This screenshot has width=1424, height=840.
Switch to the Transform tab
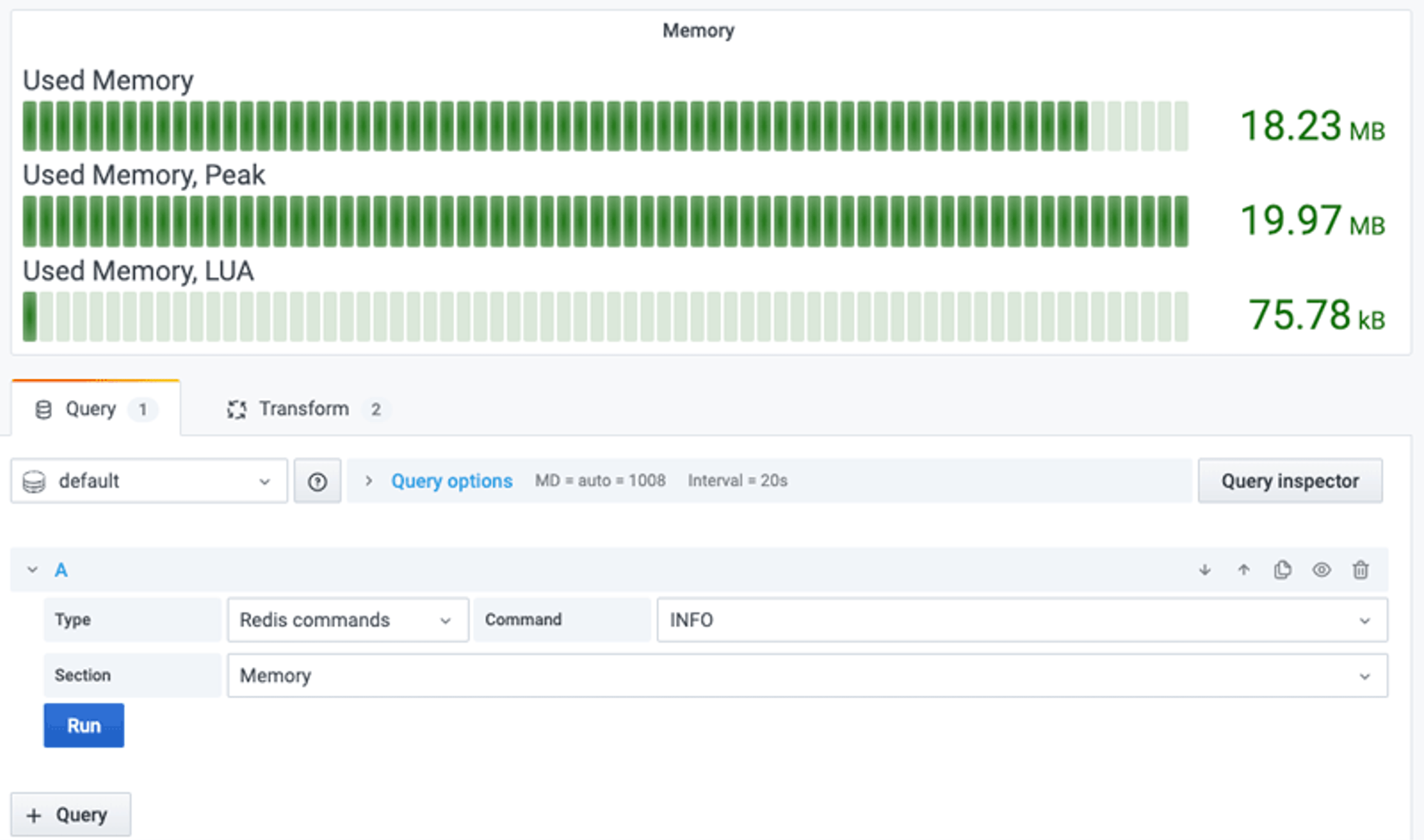pyautogui.click(x=303, y=409)
